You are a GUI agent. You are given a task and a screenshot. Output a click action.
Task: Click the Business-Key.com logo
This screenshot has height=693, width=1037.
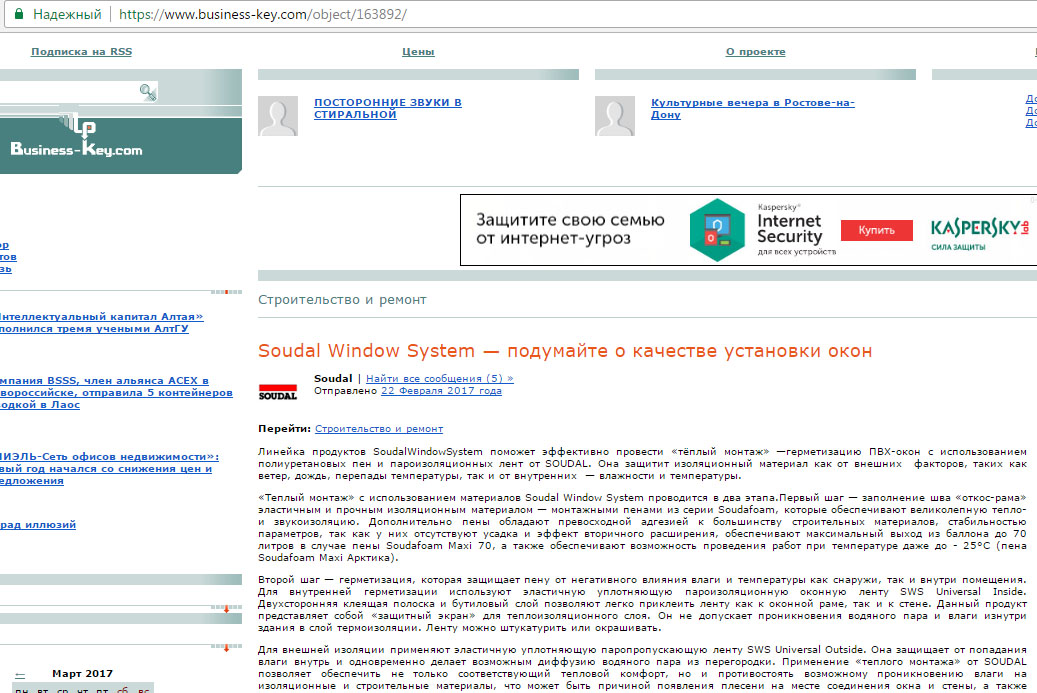pyautogui.click(x=76, y=138)
